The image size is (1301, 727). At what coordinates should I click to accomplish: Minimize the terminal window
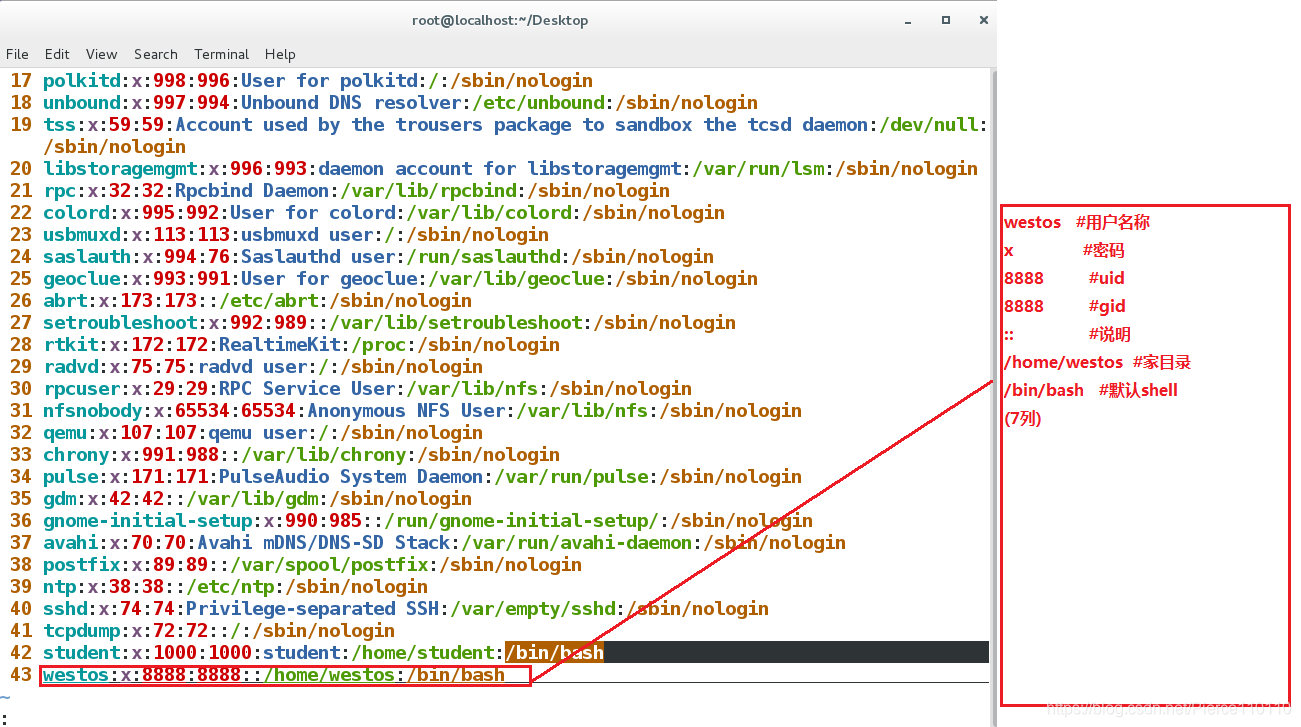point(907,20)
